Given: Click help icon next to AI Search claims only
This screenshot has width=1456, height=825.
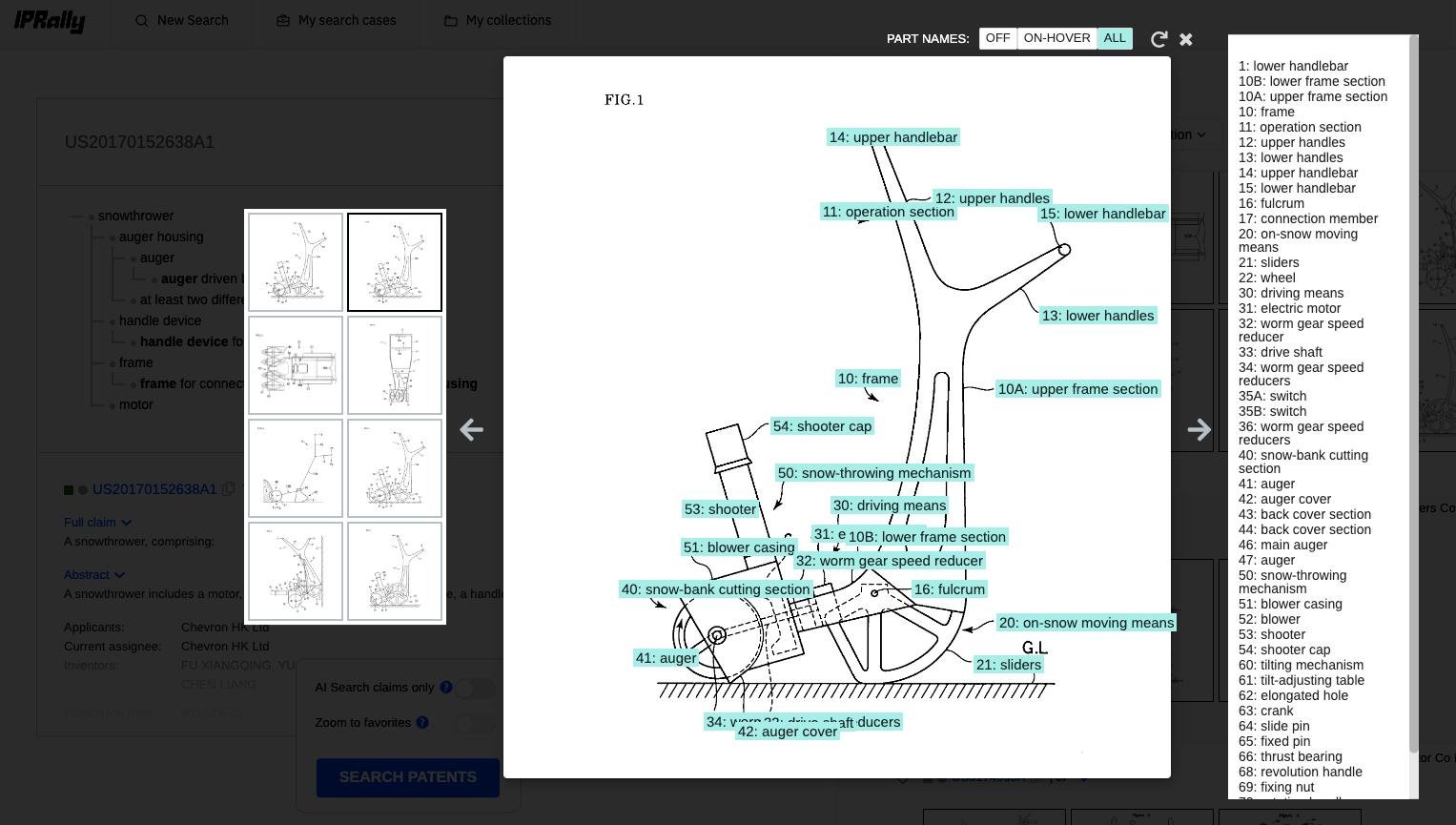Looking at the screenshot, I should [445, 688].
